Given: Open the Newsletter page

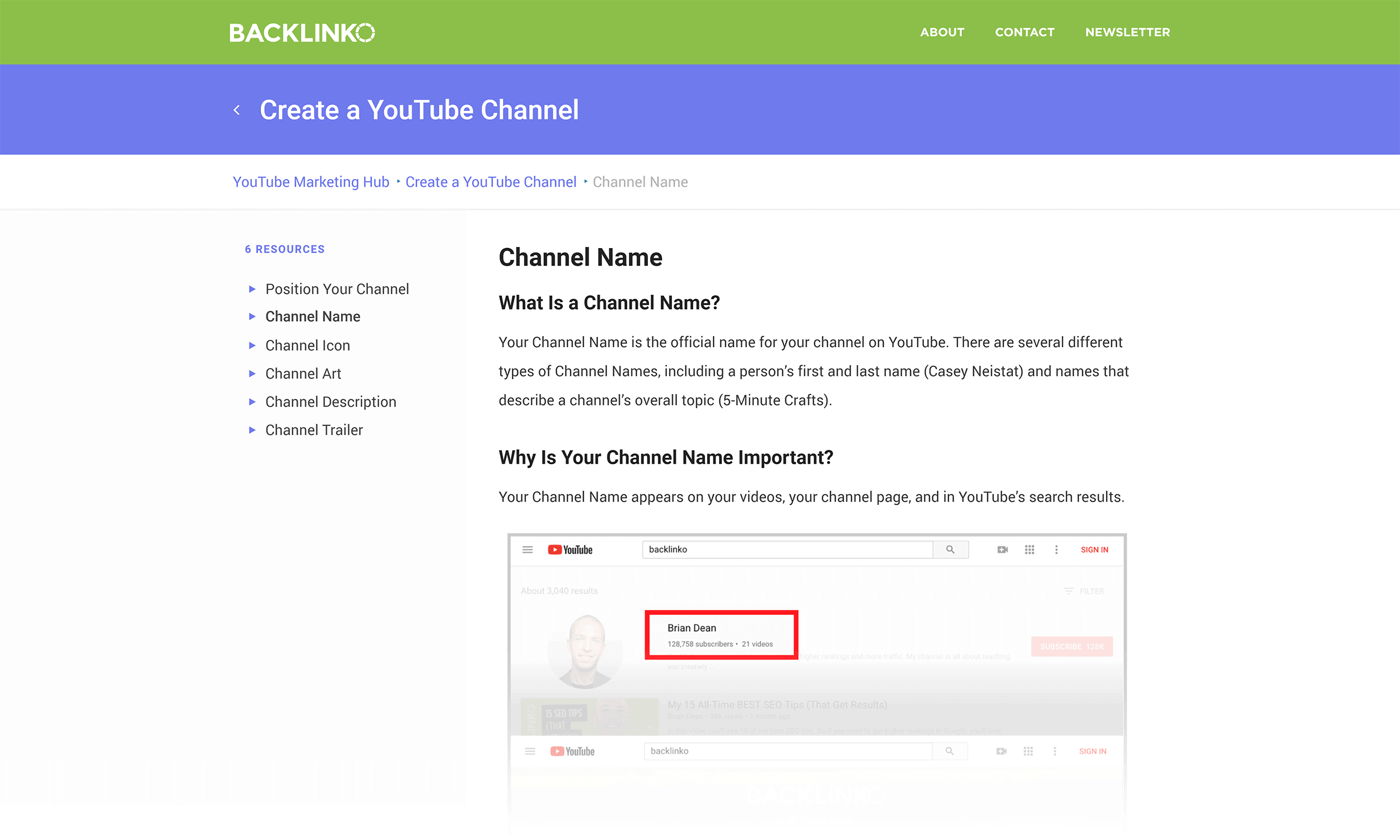Looking at the screenshot, I should [x=1127, y=32].
